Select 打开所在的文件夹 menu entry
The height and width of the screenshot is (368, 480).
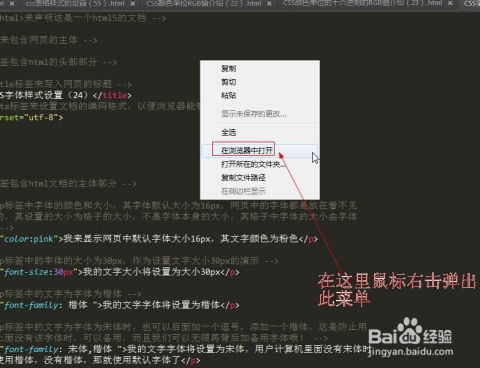[260, 164]
